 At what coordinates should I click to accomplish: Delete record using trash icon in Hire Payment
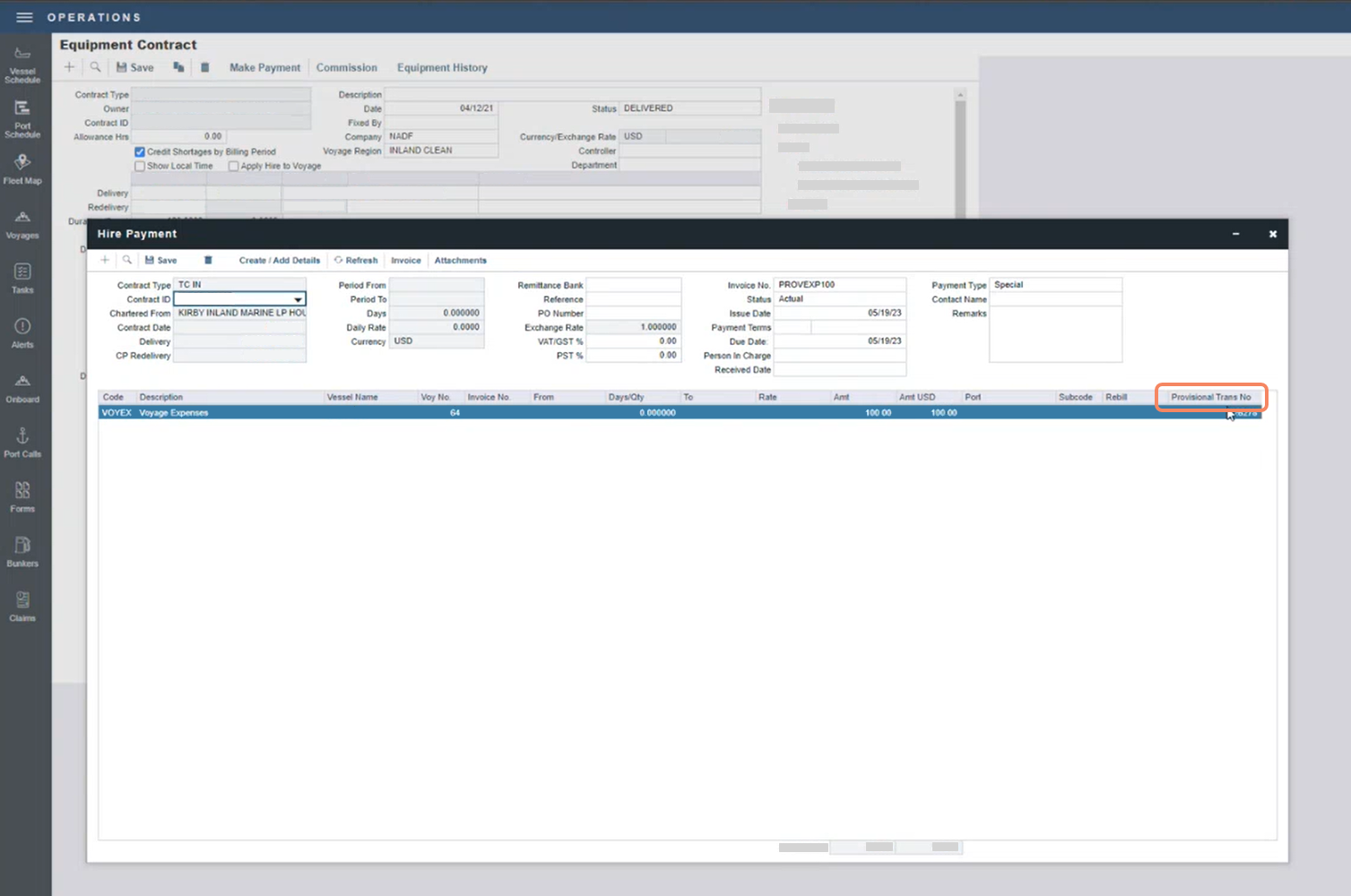pyautogui.click(x=208, y=260)
